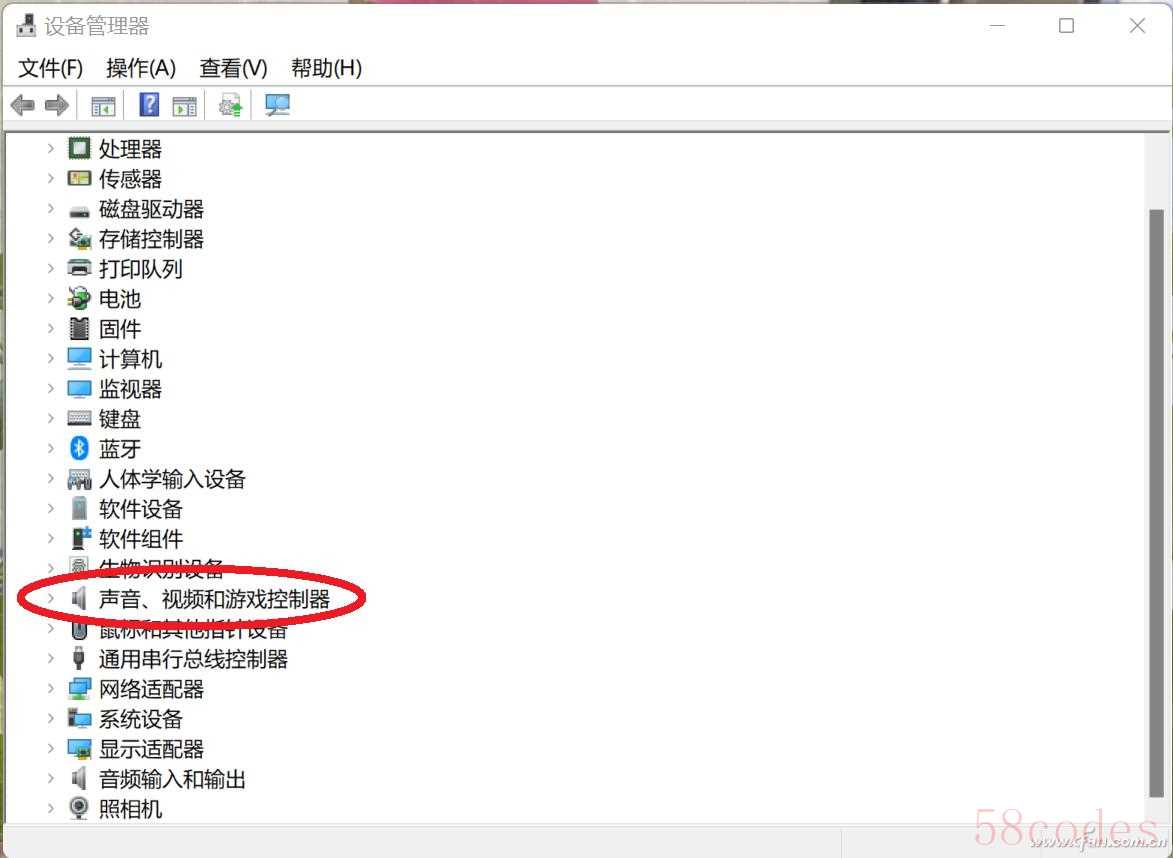Select the 网络适配器 network icon
This screenshot has width=1173, height=858.
tap(79, 689)
